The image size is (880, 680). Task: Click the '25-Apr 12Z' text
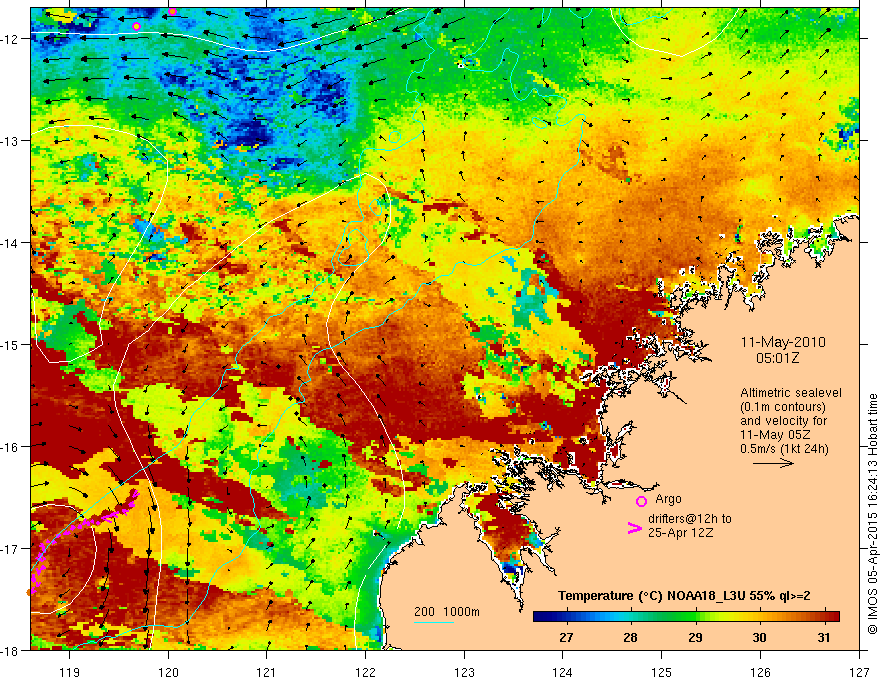tap(680, 533)
